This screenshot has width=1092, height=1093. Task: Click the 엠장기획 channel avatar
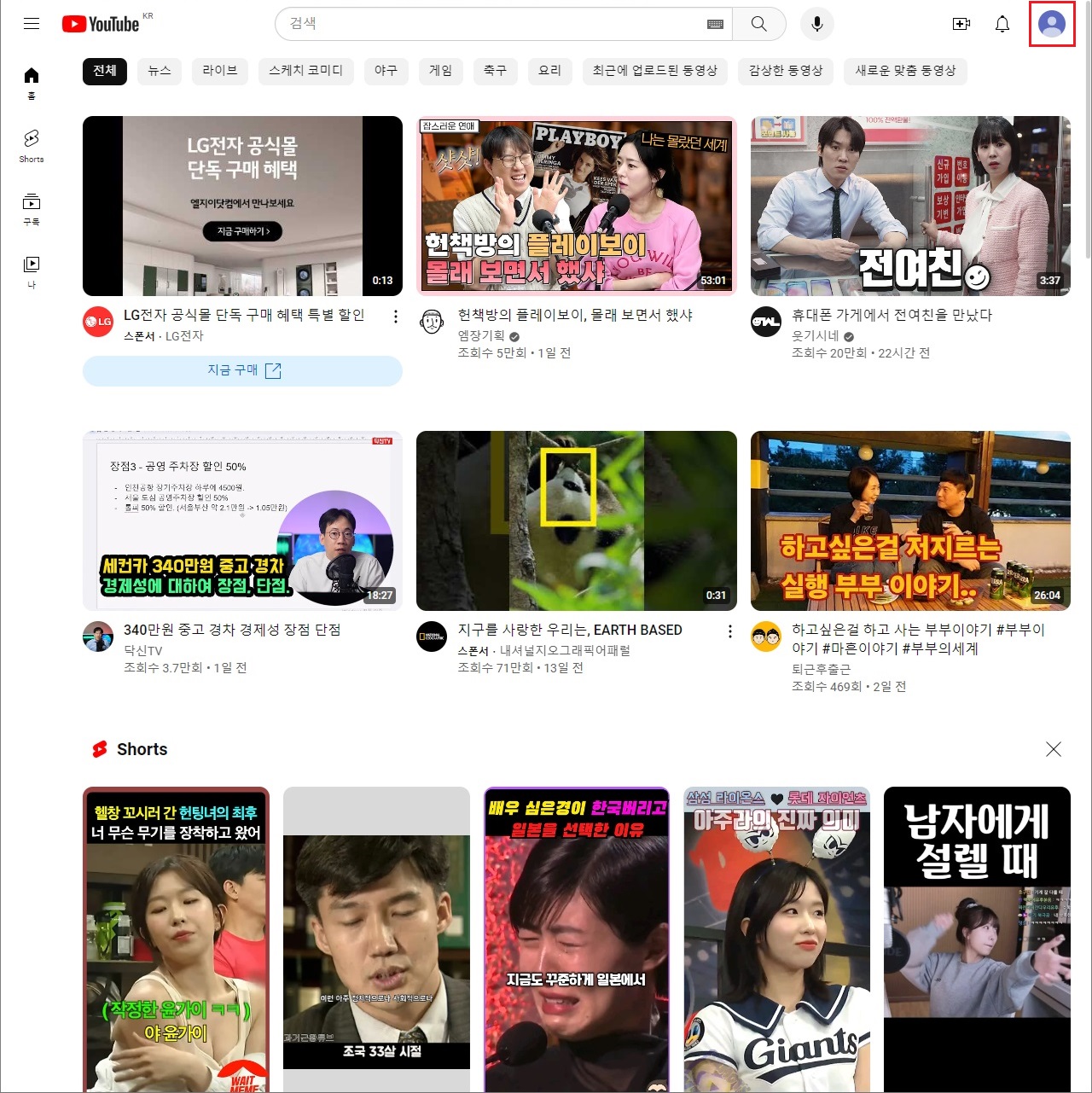(x=433, y=322)
